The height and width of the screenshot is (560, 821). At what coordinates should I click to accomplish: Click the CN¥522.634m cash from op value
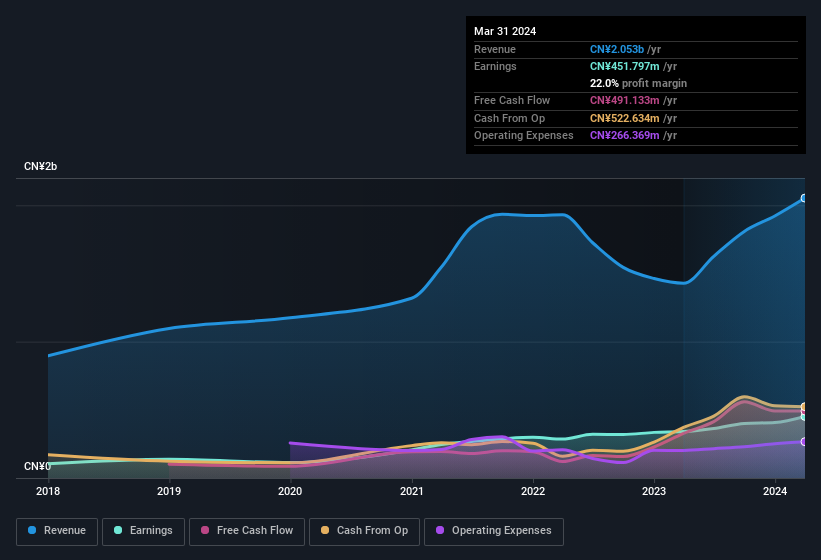pyautogui.click(x=625, y=118)
